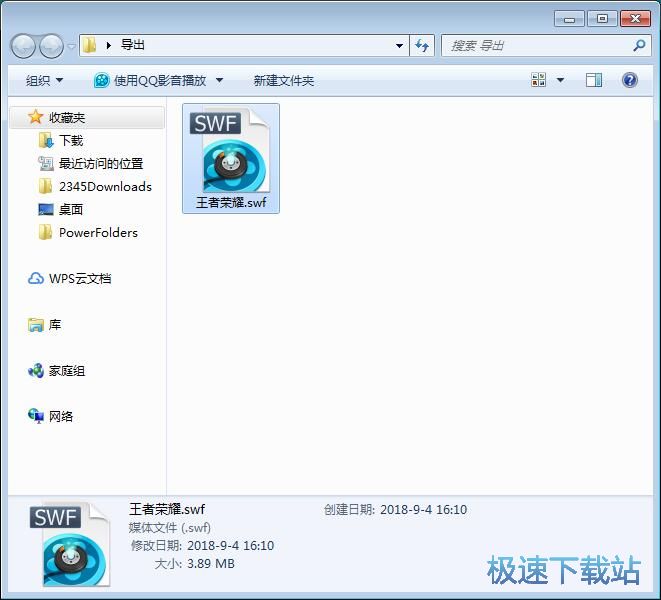Click the 2345Downloads folder icon
The width and height of the screenshot is (661, 600).
click(x=46, y=186)
